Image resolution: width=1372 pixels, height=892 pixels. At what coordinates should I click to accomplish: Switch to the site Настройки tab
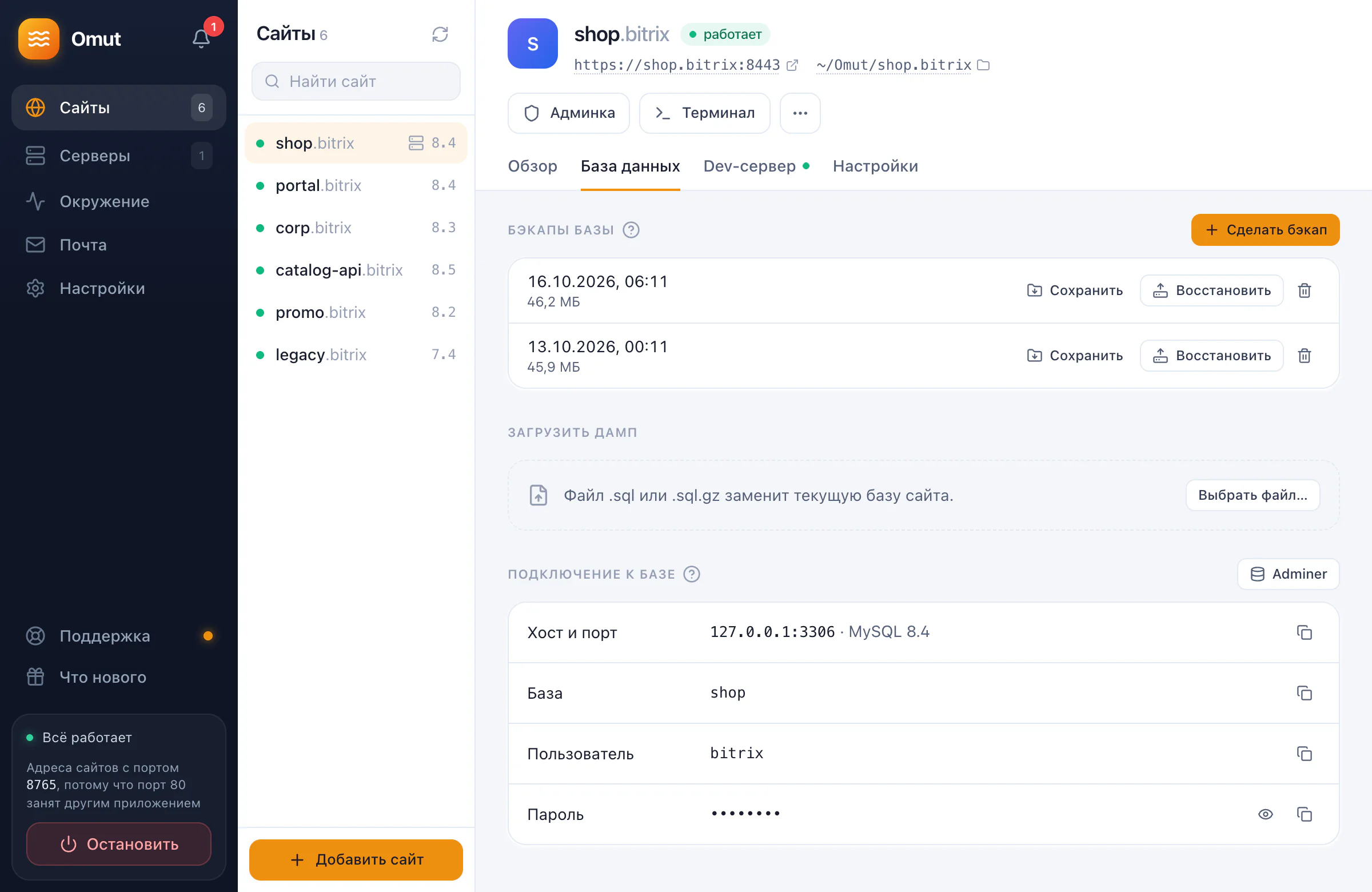coord(875,166)
